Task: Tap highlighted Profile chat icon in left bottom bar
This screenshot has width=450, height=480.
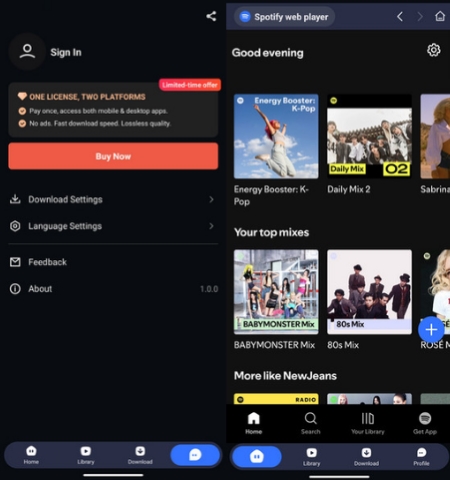Action: pos(195,455)
